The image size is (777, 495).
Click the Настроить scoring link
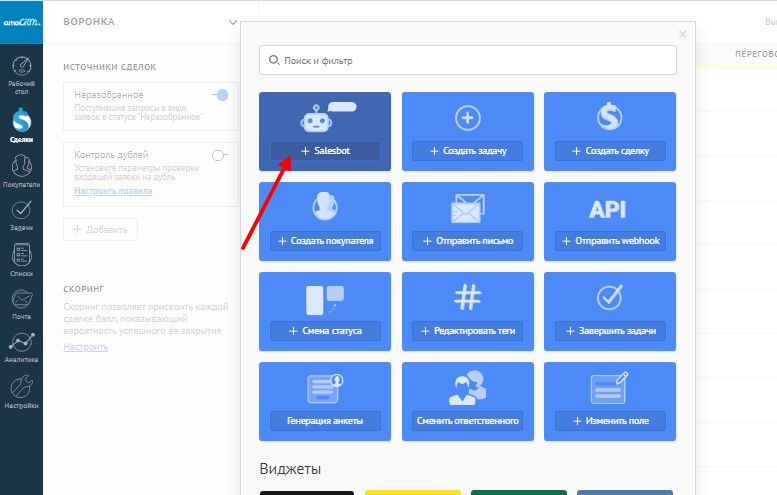[x=85, y=346]
